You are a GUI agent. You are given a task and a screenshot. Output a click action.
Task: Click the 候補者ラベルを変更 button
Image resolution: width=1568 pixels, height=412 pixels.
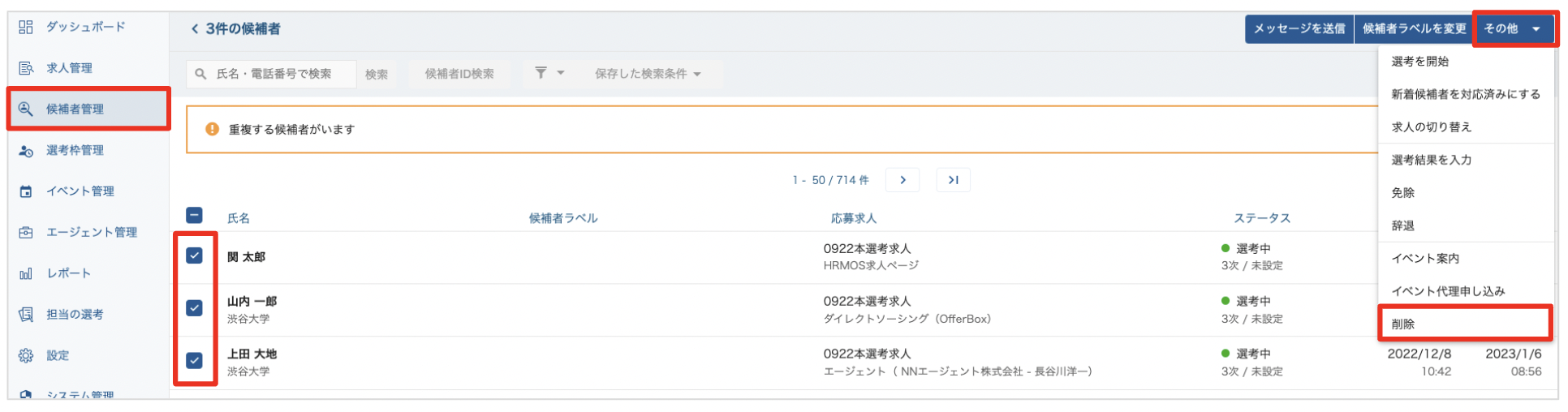click(1414, 29)
